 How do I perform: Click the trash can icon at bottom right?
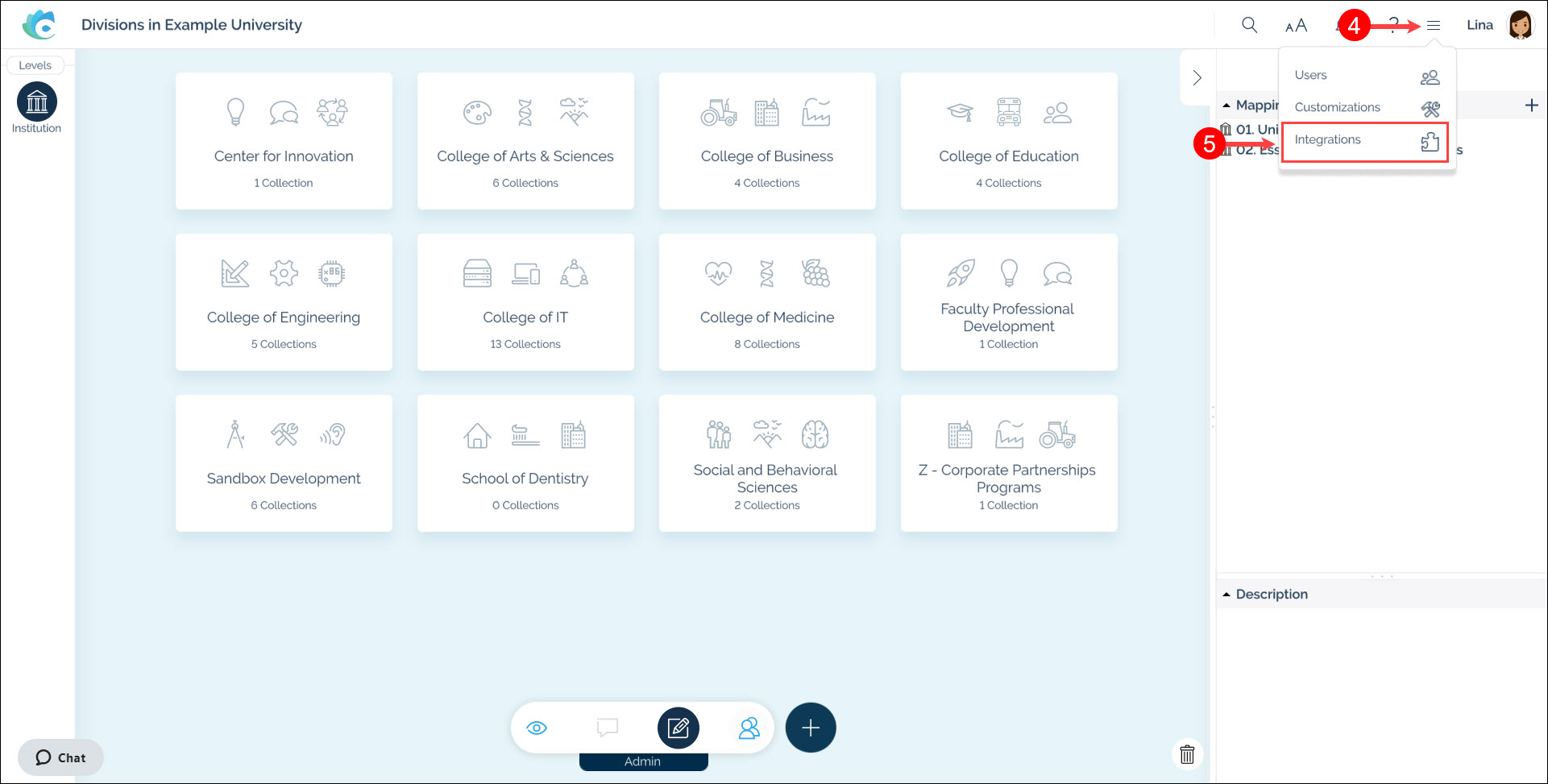click(x=1187, y=754)
